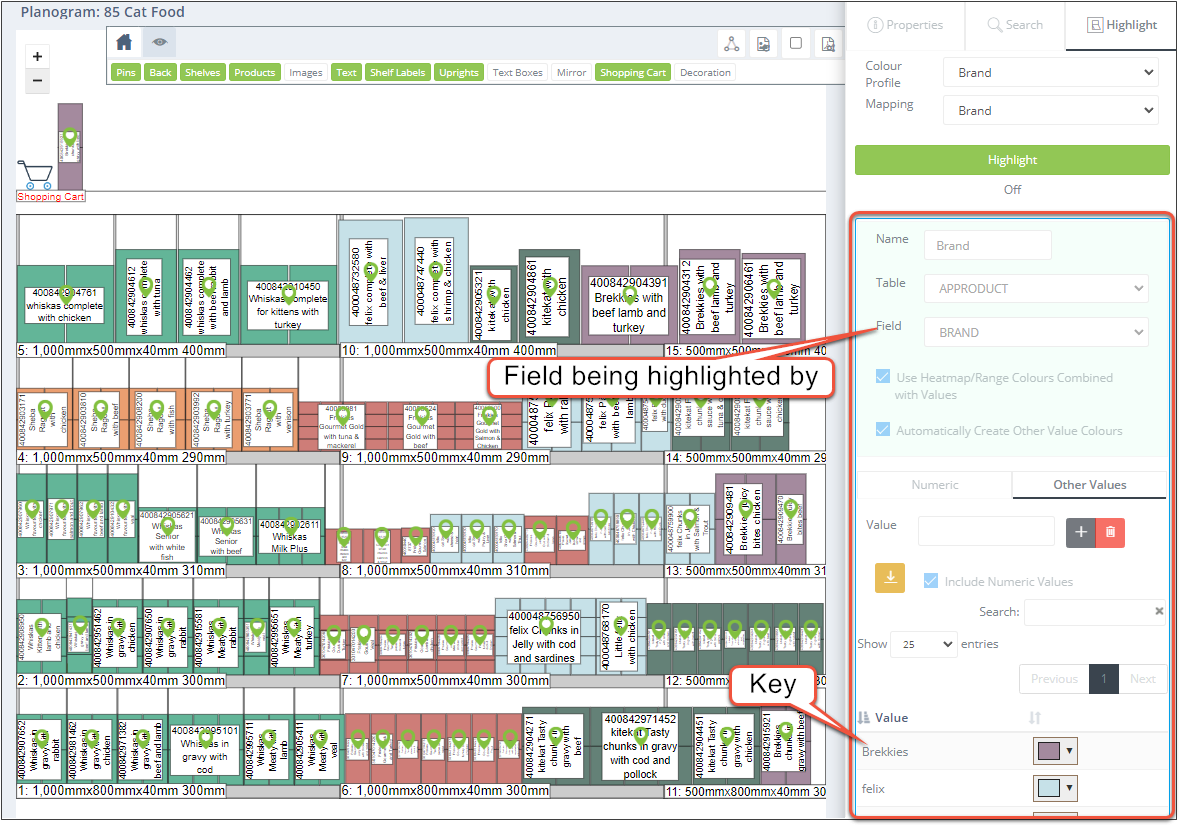Image resolution: width=1182 pixels, height=828 pixels.
Task: Click the empty square icon in toolbar
Action: 795,44
